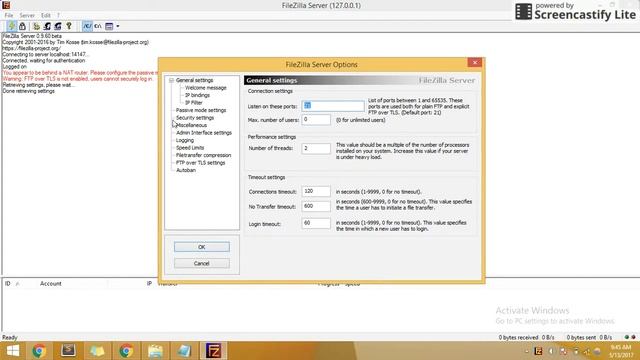Click the red NAT router warning line

80,73
